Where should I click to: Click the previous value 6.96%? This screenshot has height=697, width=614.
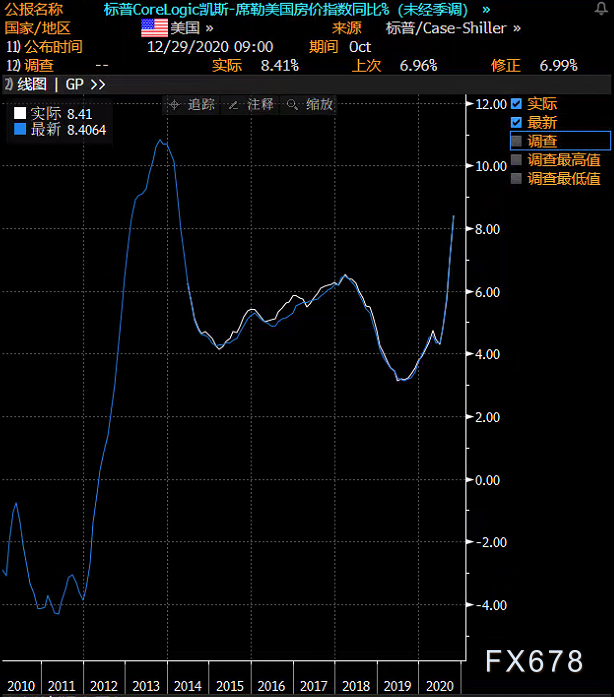coord(418,66)
